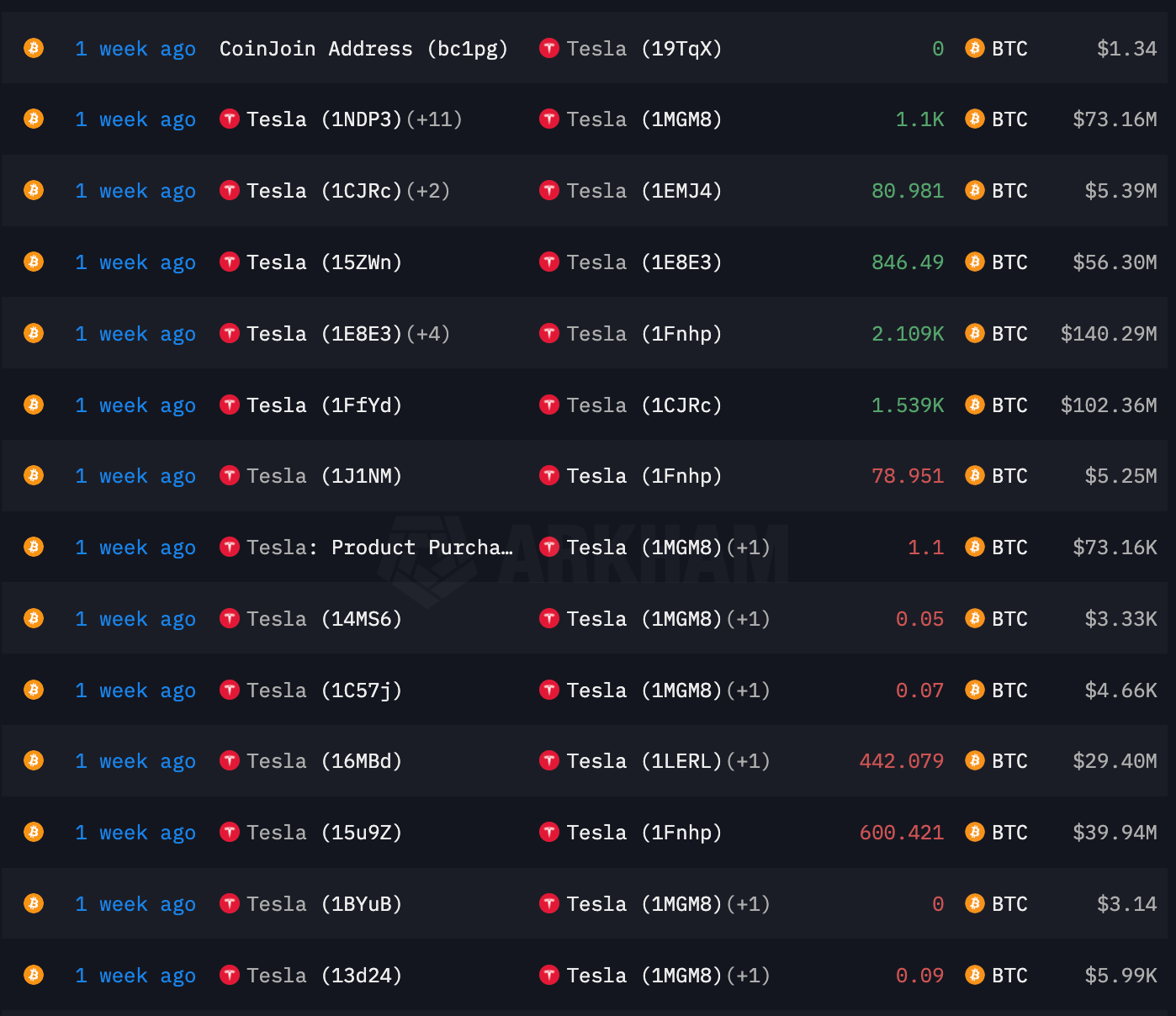Click the Bitcoin chain icon in the $4.66K row
The image size is (1176, 1016).
pos(34,690)
